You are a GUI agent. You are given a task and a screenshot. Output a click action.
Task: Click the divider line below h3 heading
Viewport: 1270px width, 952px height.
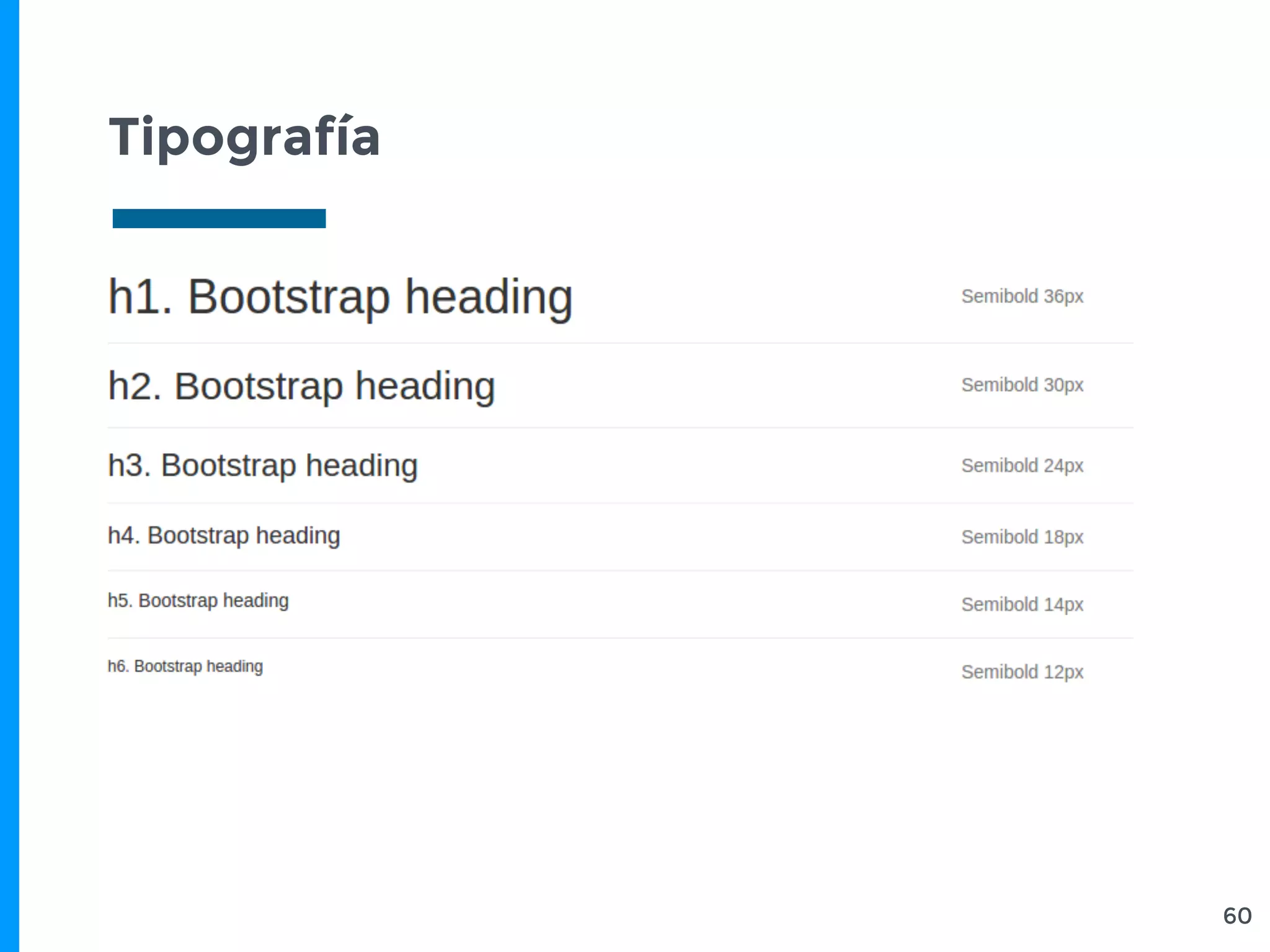(x=620, y=503)
